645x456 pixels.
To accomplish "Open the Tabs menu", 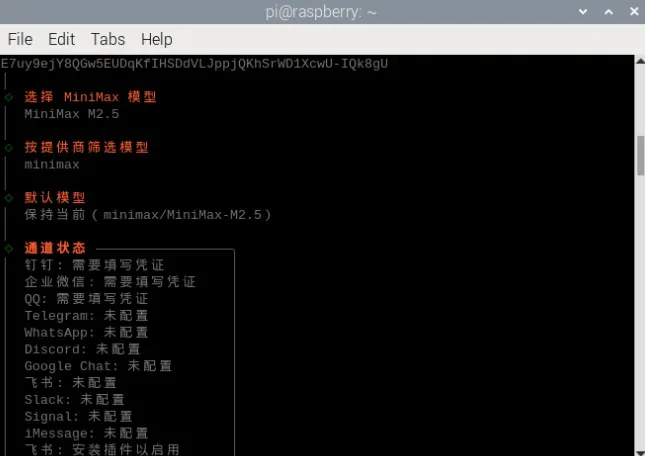I will [108, 39].
